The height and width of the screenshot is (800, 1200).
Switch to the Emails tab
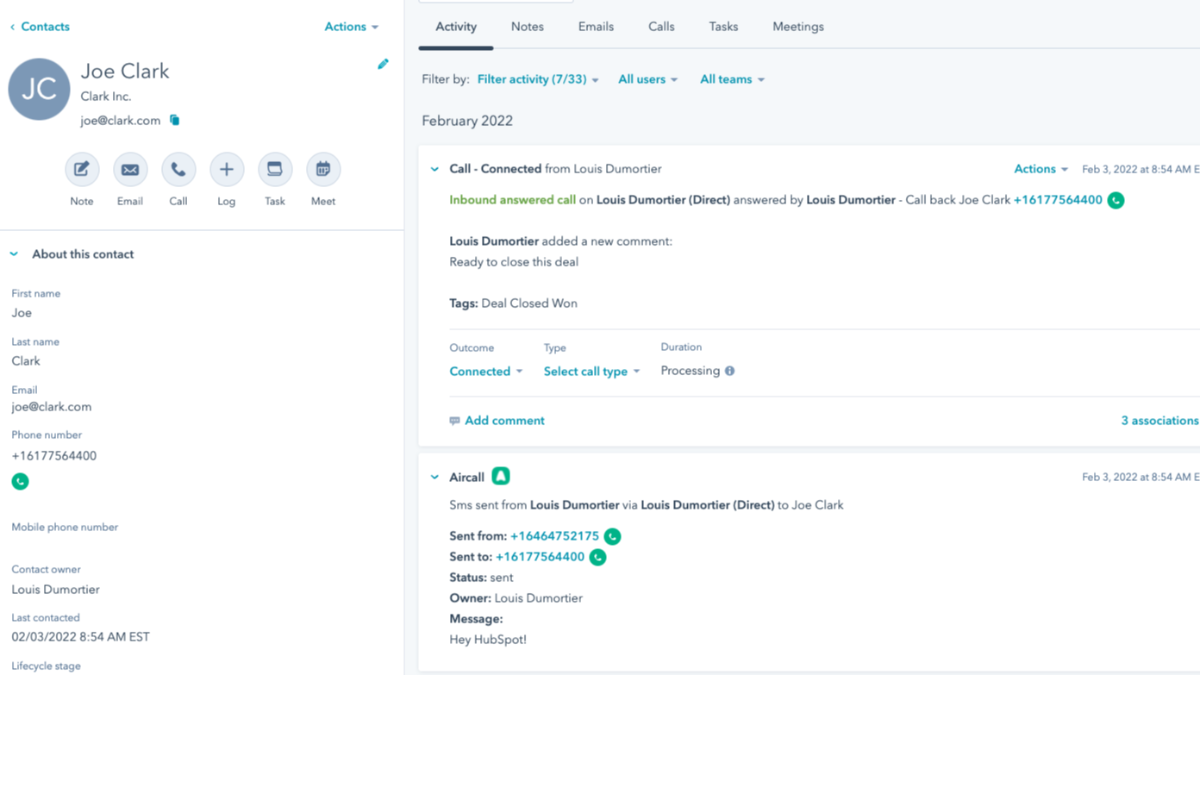pyautogui.click(x=596, y=27)
